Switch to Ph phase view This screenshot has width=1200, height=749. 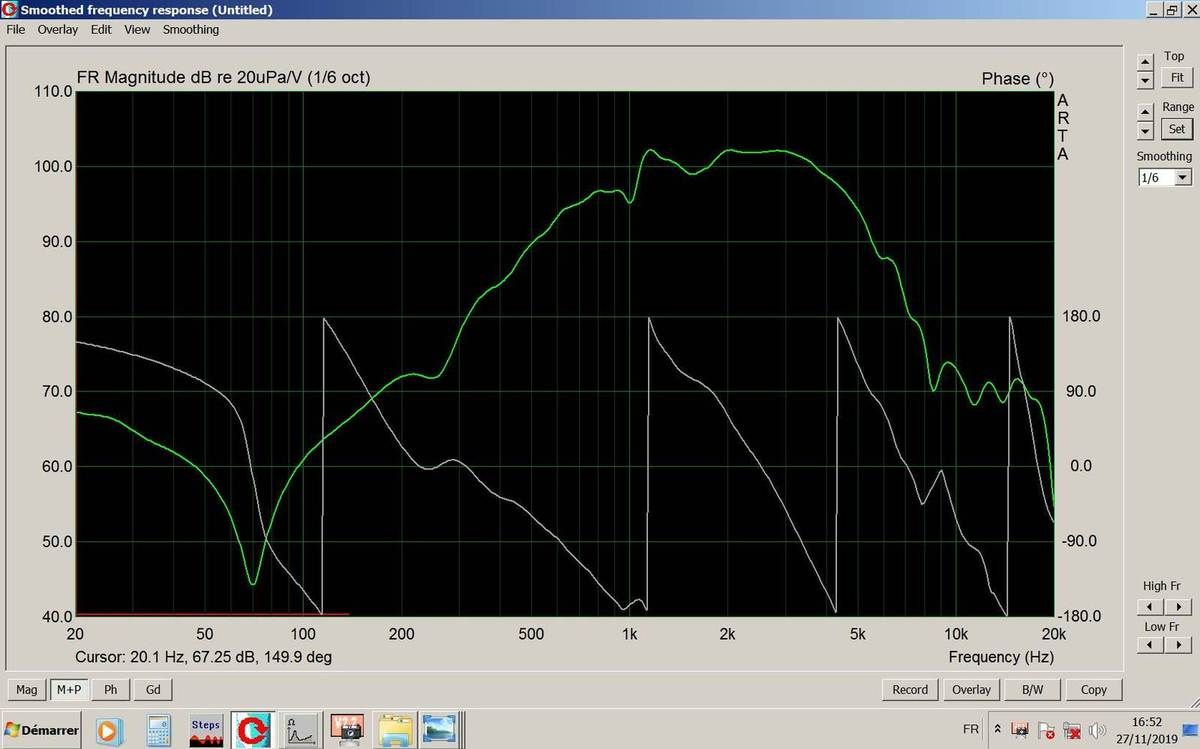tap(111, 689)
